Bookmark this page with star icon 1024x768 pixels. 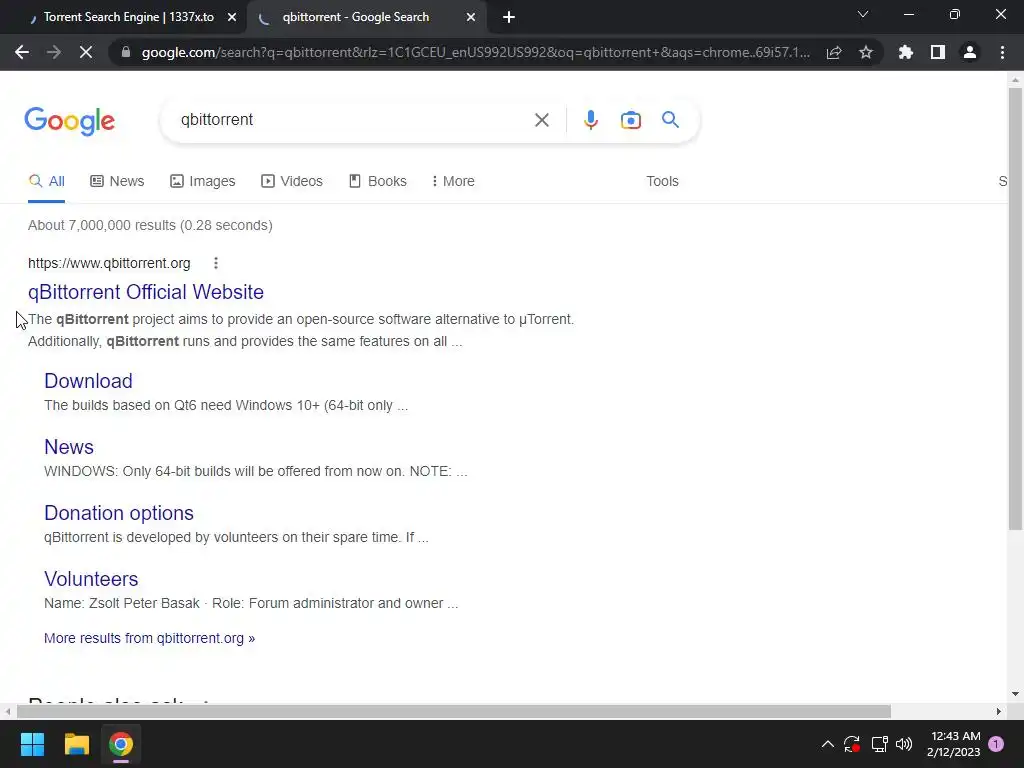(x=866, y=52)
